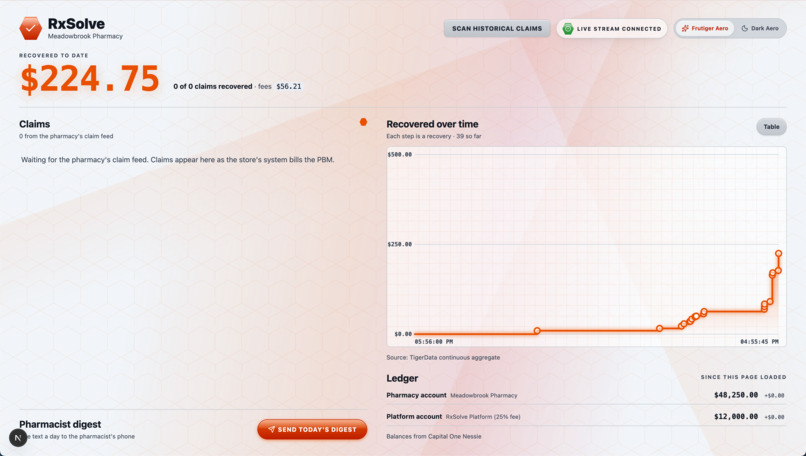Show the recovered data as Table
This screenshot has height=456, width=806.
771,126
